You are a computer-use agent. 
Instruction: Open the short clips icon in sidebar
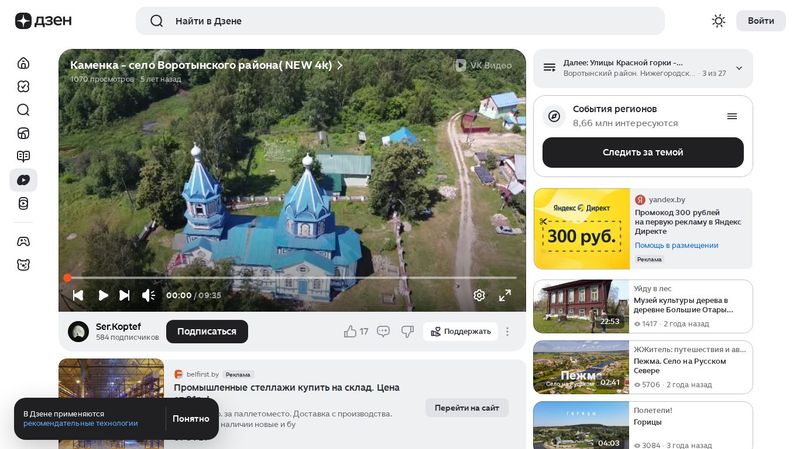point(23,203)
